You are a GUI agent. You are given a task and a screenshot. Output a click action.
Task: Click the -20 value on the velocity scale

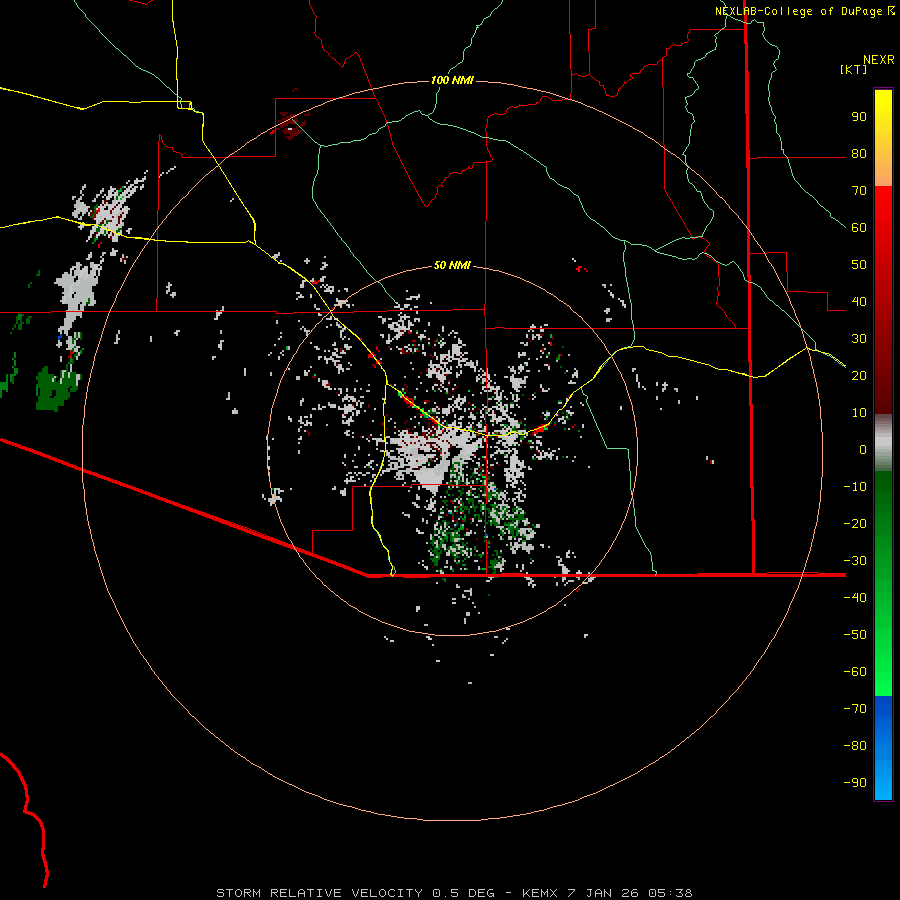(855, 524)
